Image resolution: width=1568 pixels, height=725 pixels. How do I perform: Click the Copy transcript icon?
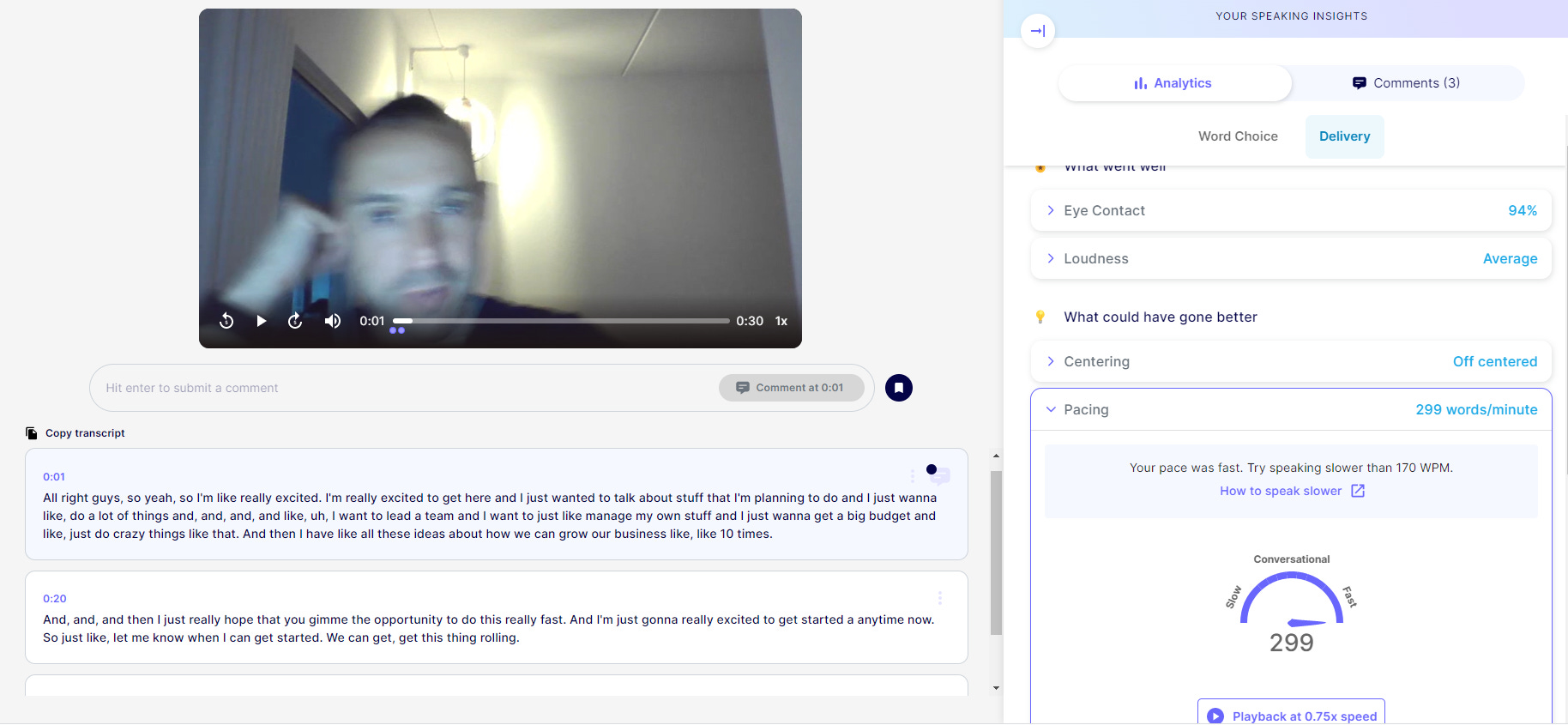[x=32, y=433]
